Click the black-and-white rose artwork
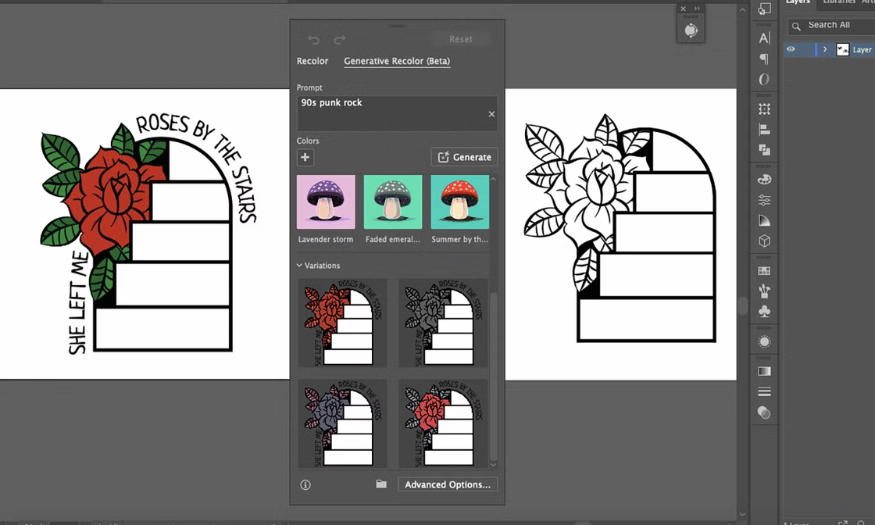 click(620, 228)
